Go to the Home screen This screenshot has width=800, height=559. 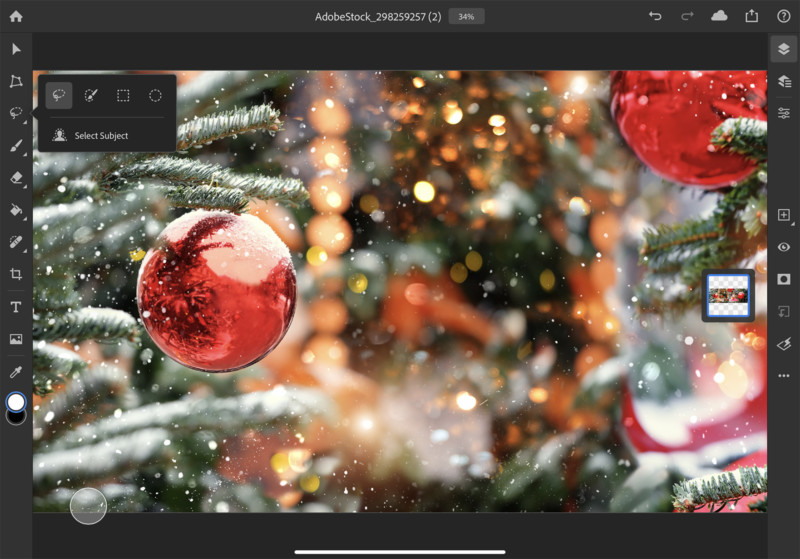pos(16,16)
